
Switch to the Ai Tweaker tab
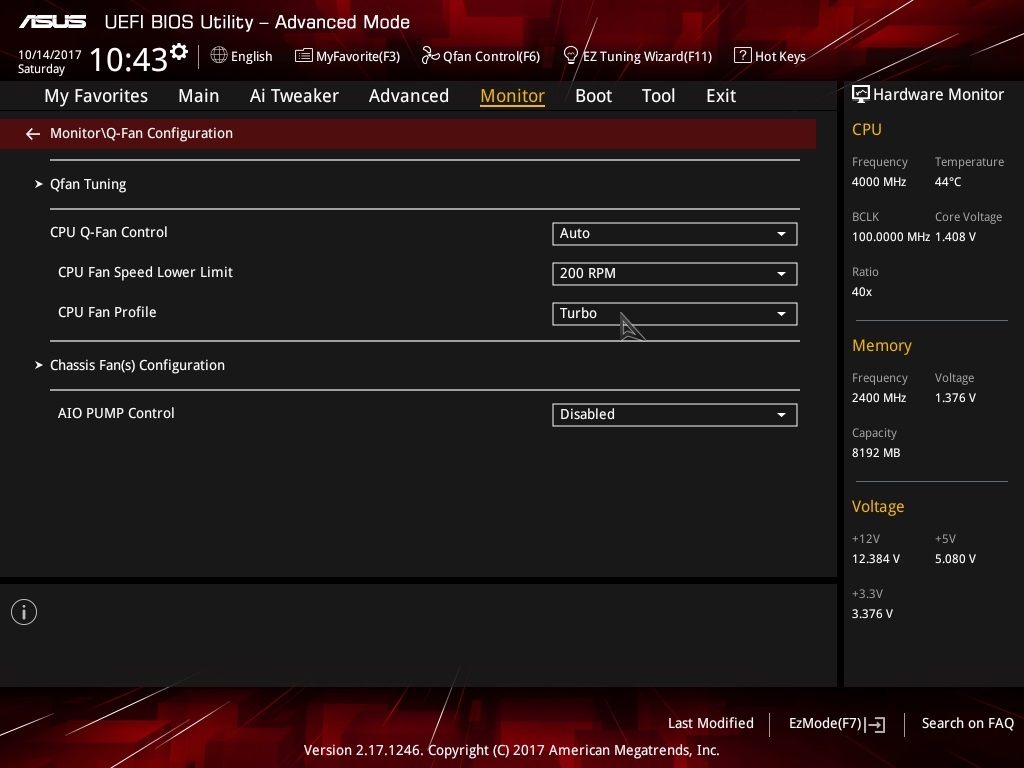click(294, 96)
